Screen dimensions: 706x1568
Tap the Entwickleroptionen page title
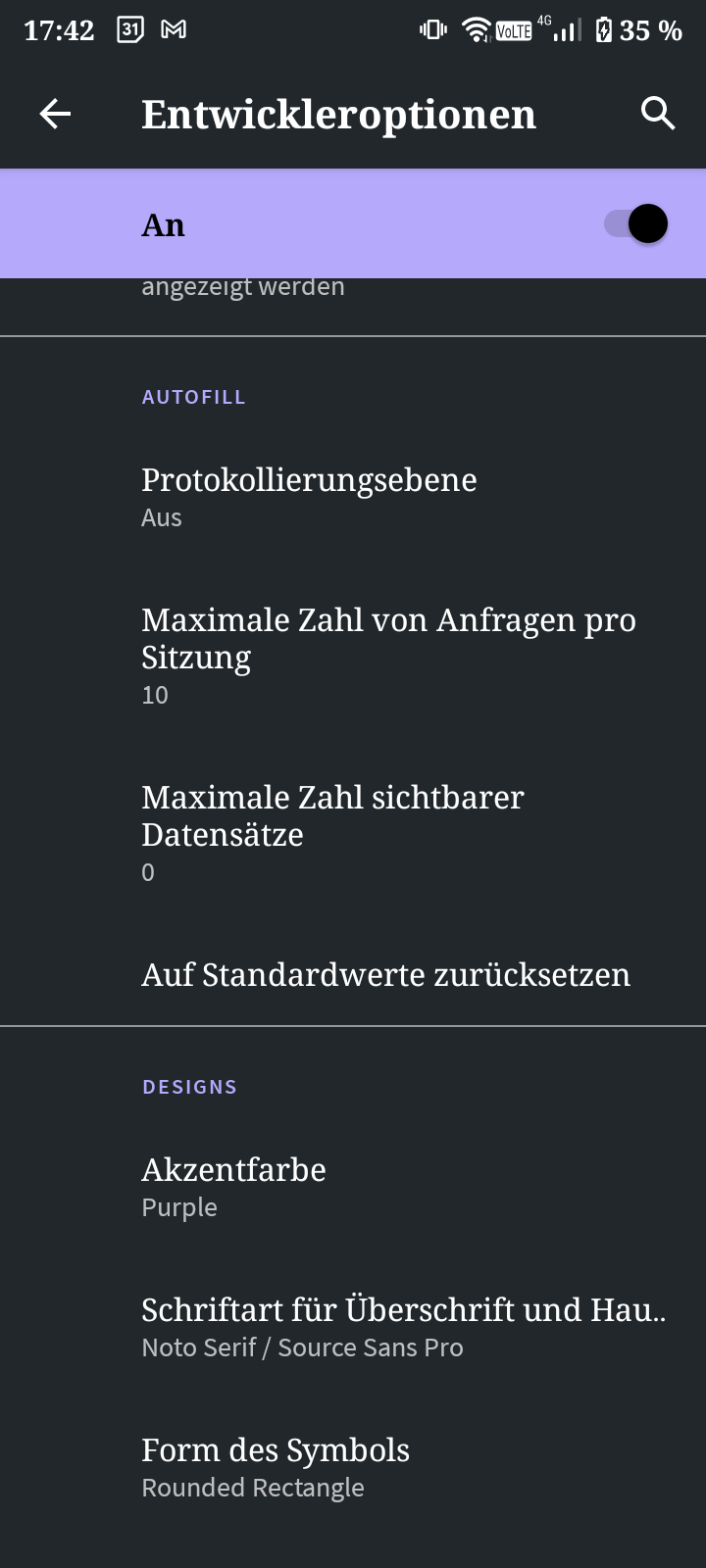[338, 115]
